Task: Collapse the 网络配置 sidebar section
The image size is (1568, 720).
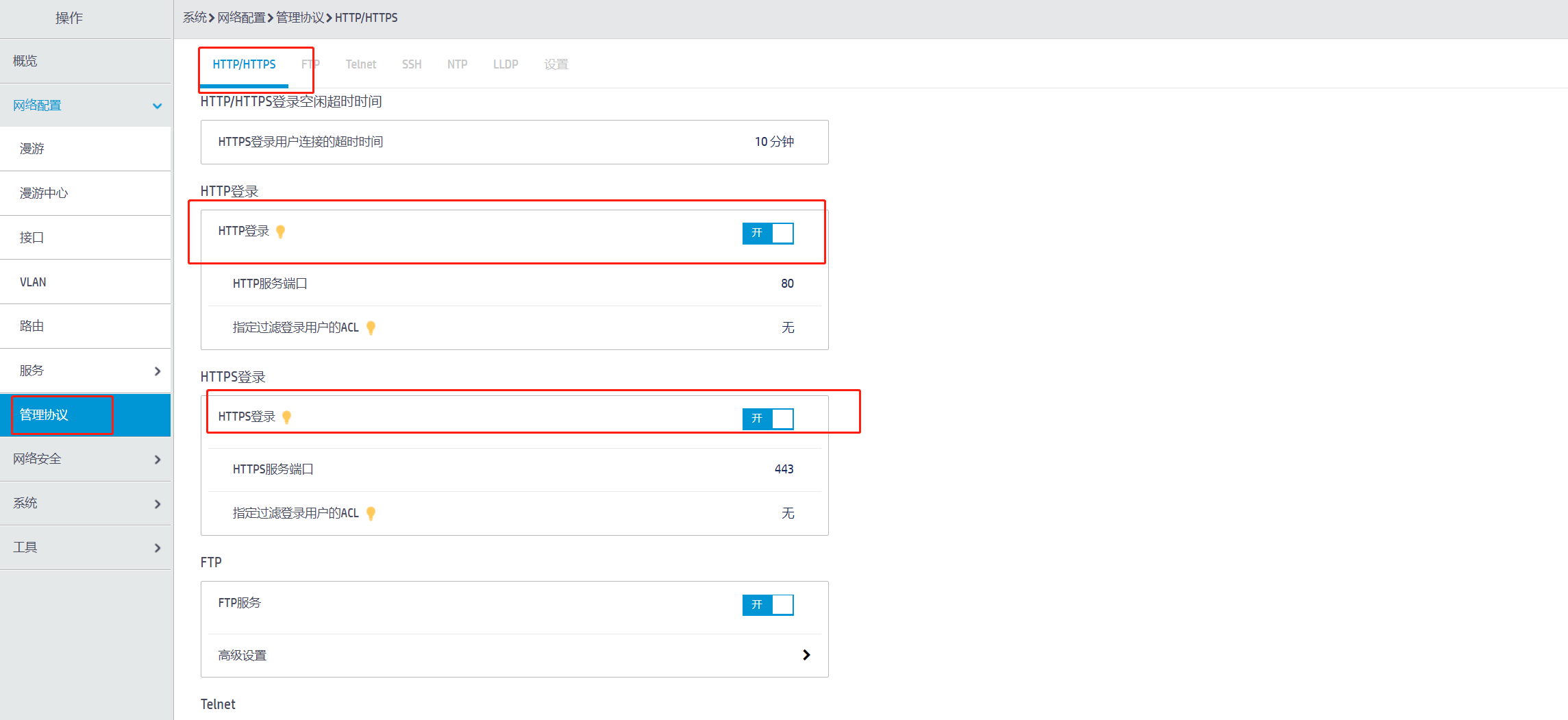Action: [x=158, y=105]
